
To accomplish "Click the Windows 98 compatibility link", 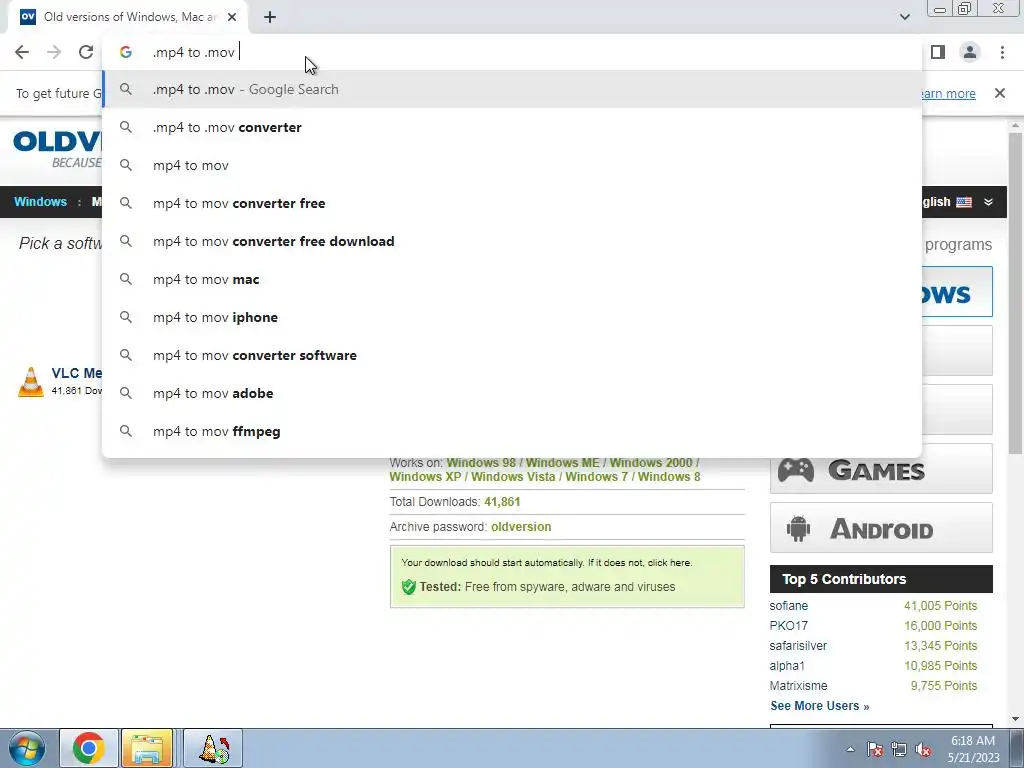I will tap(481, 462).
